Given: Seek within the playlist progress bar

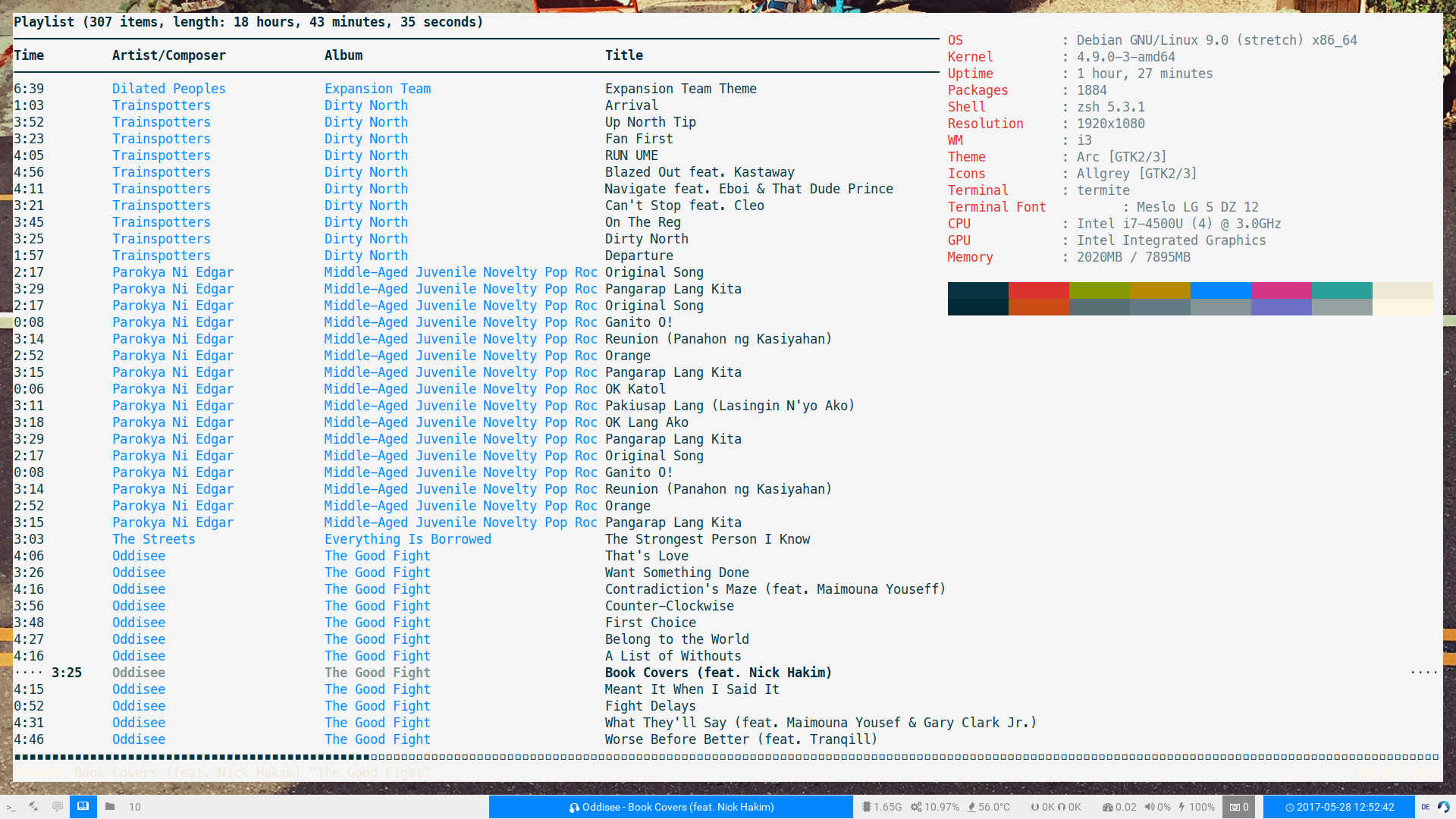Looking at the screenshot, I should [726, 757].
